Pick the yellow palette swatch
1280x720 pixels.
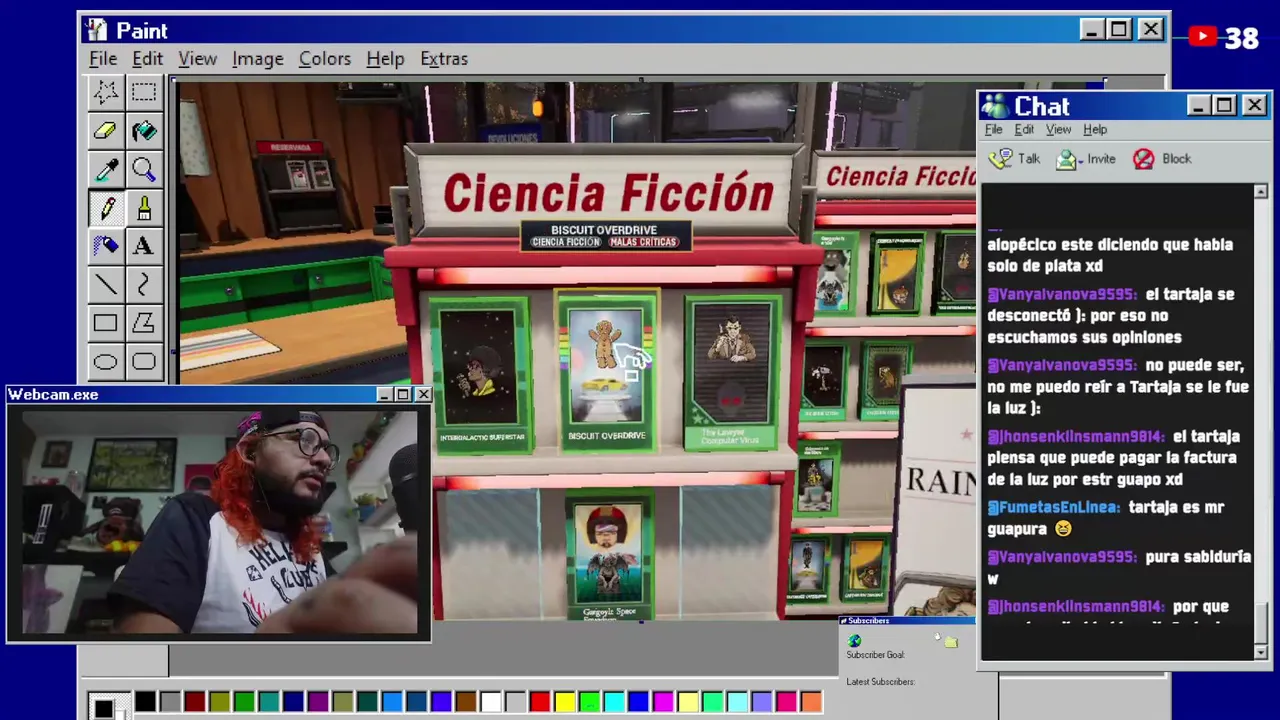[564, 702]
